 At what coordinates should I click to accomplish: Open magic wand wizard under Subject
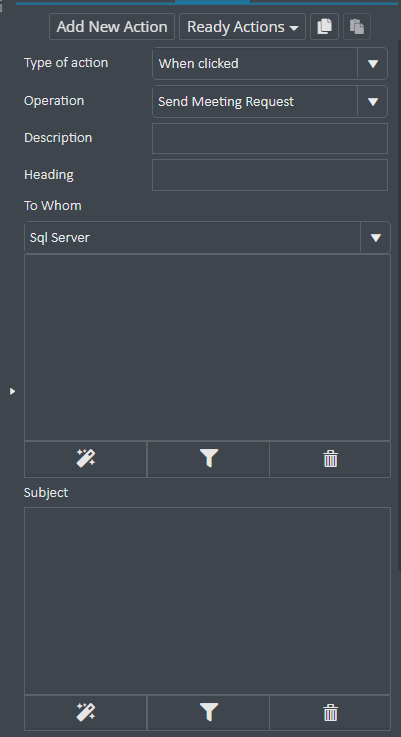(86, 713)
